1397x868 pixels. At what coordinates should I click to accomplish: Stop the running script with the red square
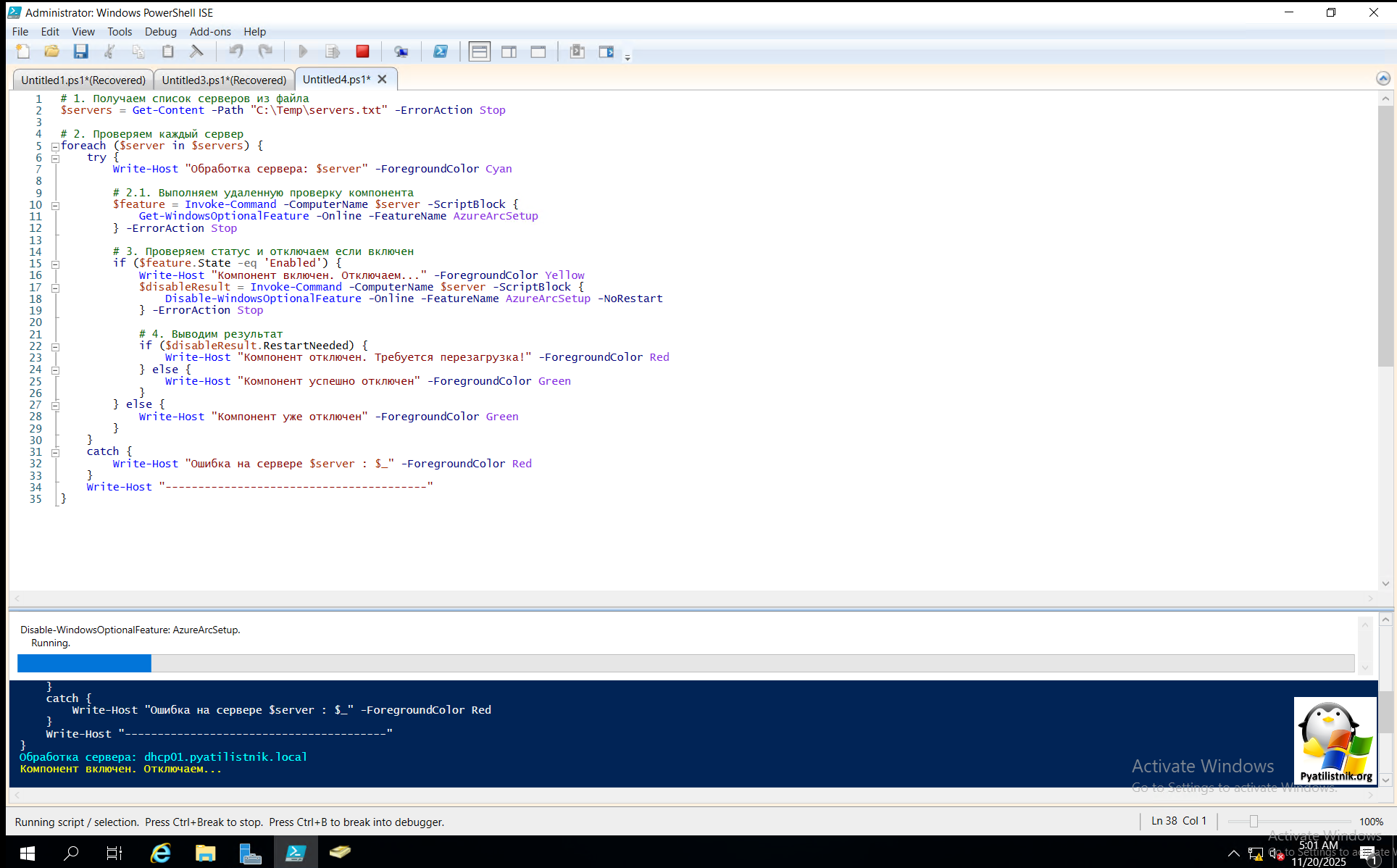point(362,51)
